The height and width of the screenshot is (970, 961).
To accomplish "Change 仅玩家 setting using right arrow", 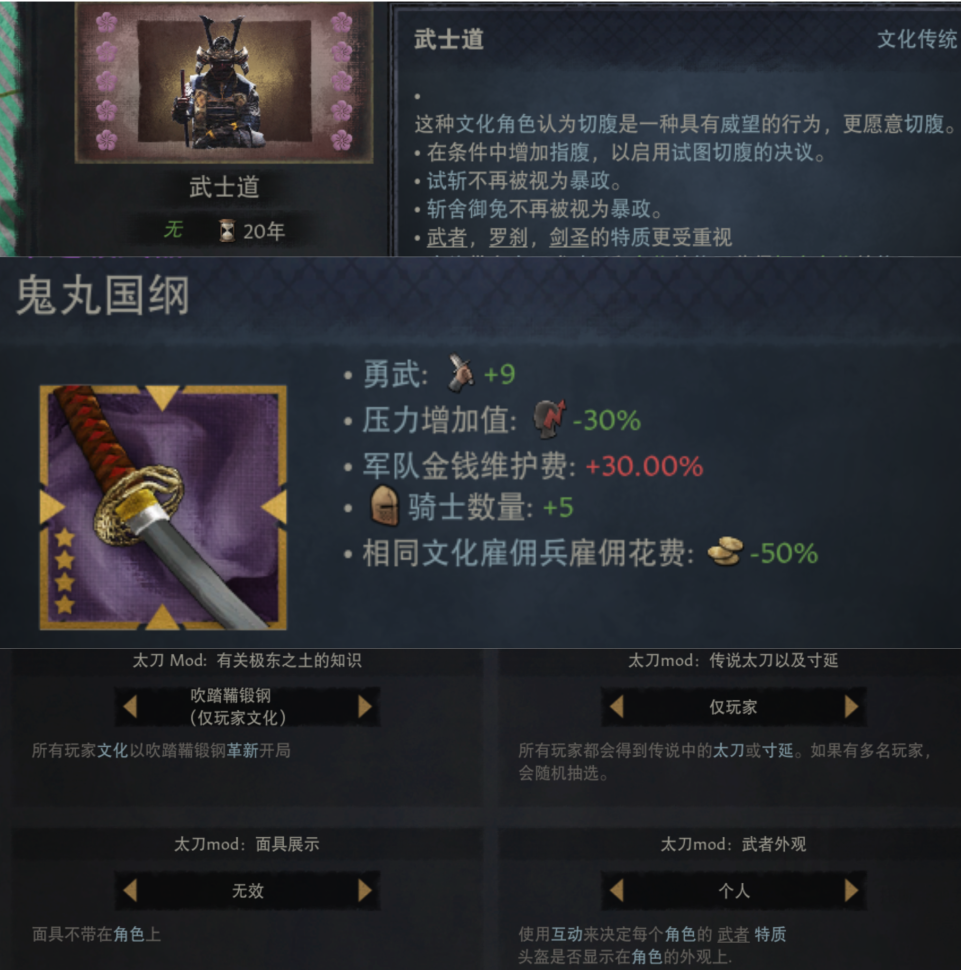I will [x=851, y=706].
